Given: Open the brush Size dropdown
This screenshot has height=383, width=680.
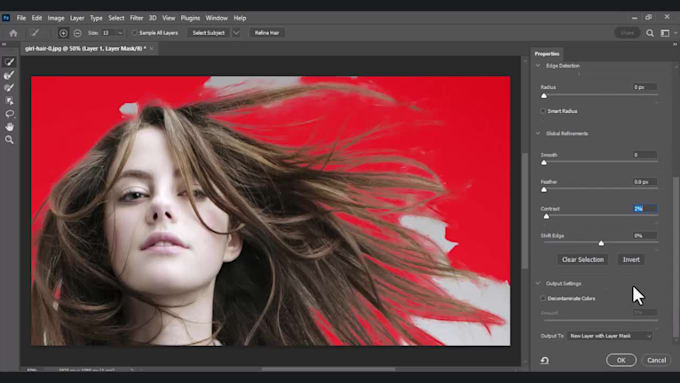Looking at the screenshot, I should click(120, 33).
